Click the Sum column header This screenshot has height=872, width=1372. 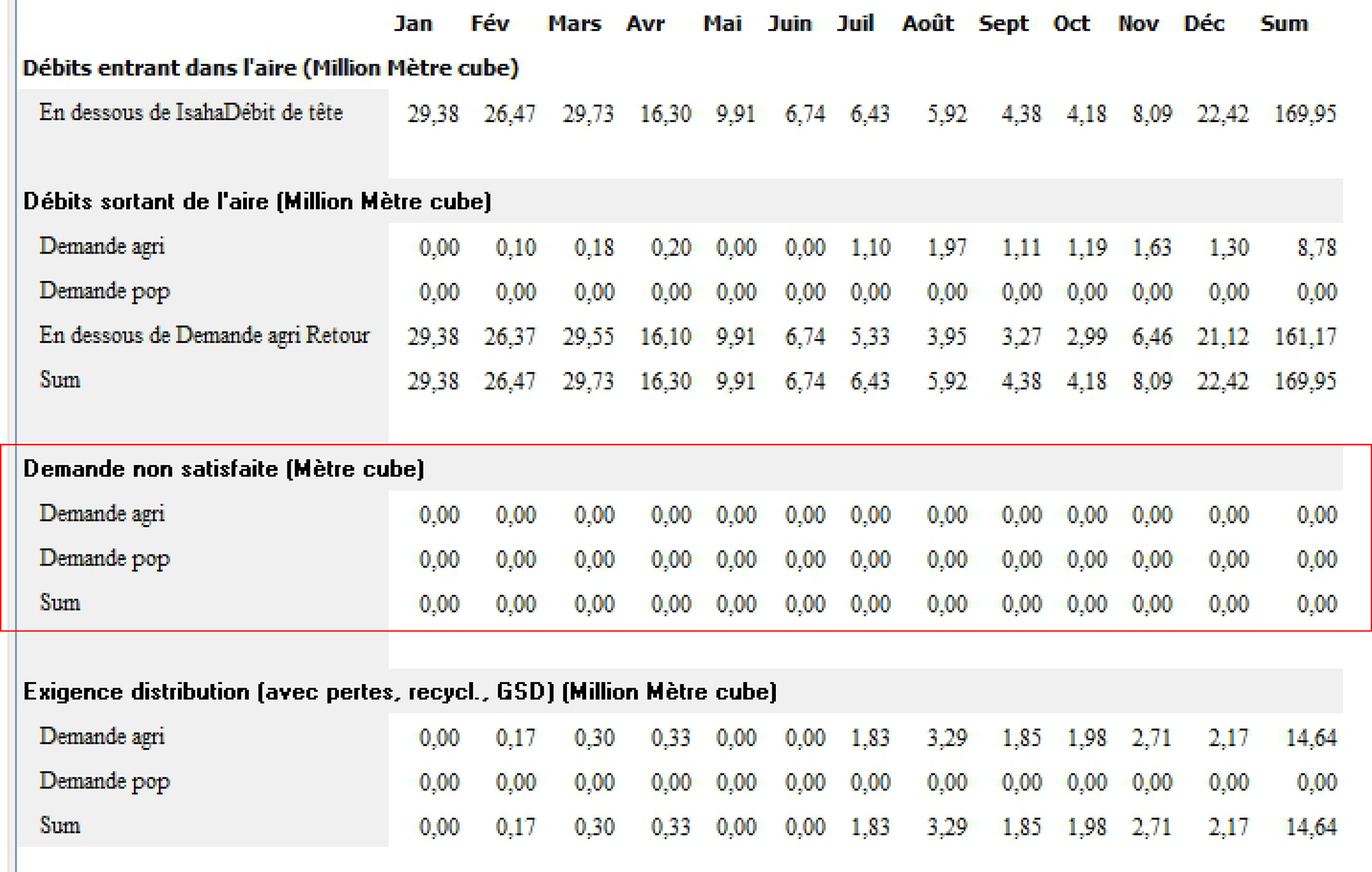pyautogui.click(x=1283, y=24)
